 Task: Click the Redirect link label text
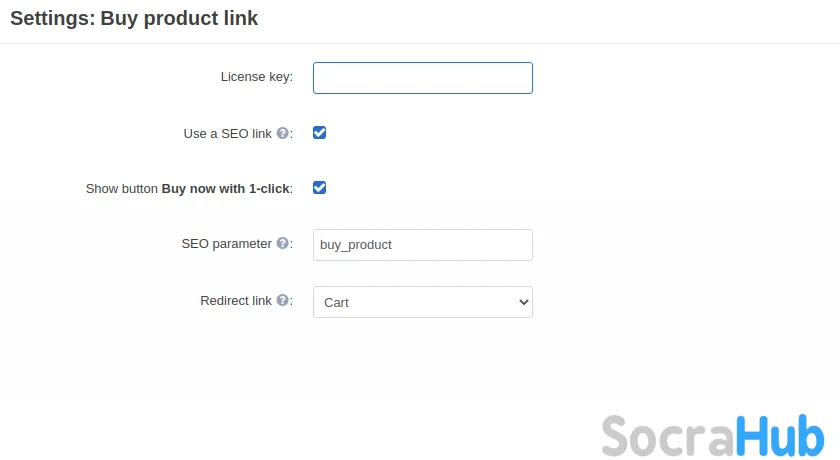tap(236, 300)
